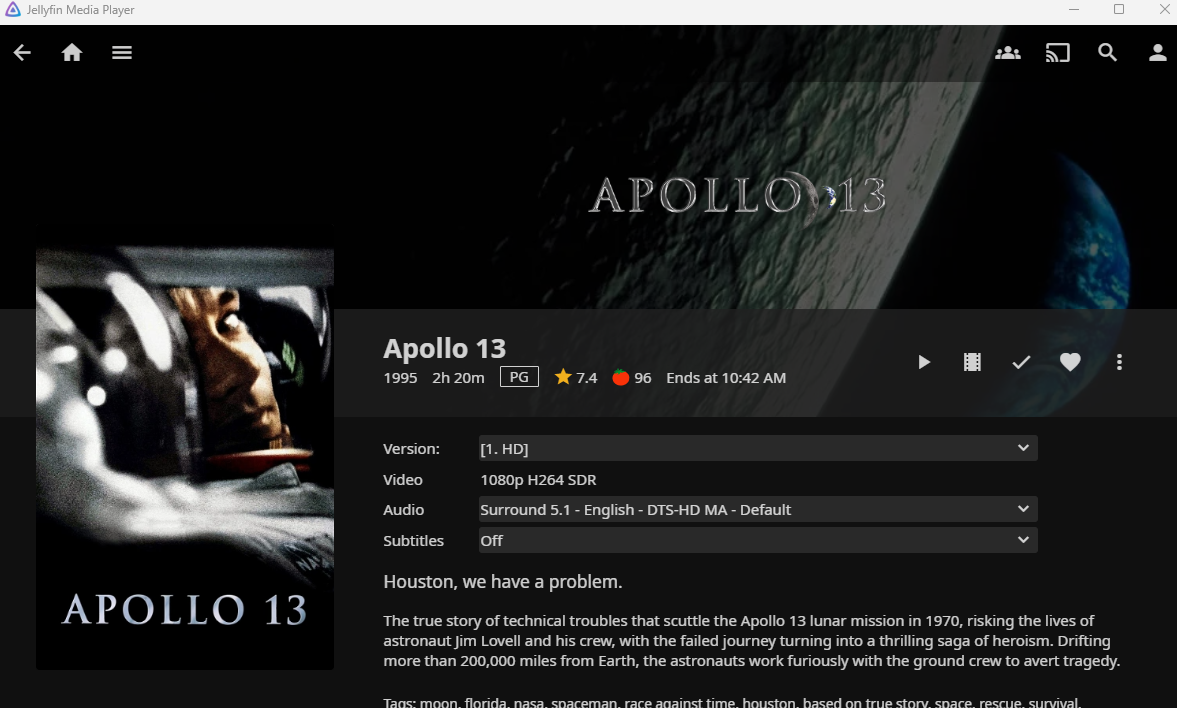1177x708 pixels.
Task: Open the more options menu for Apollo 13
Action: click(x=1119, y=362)
